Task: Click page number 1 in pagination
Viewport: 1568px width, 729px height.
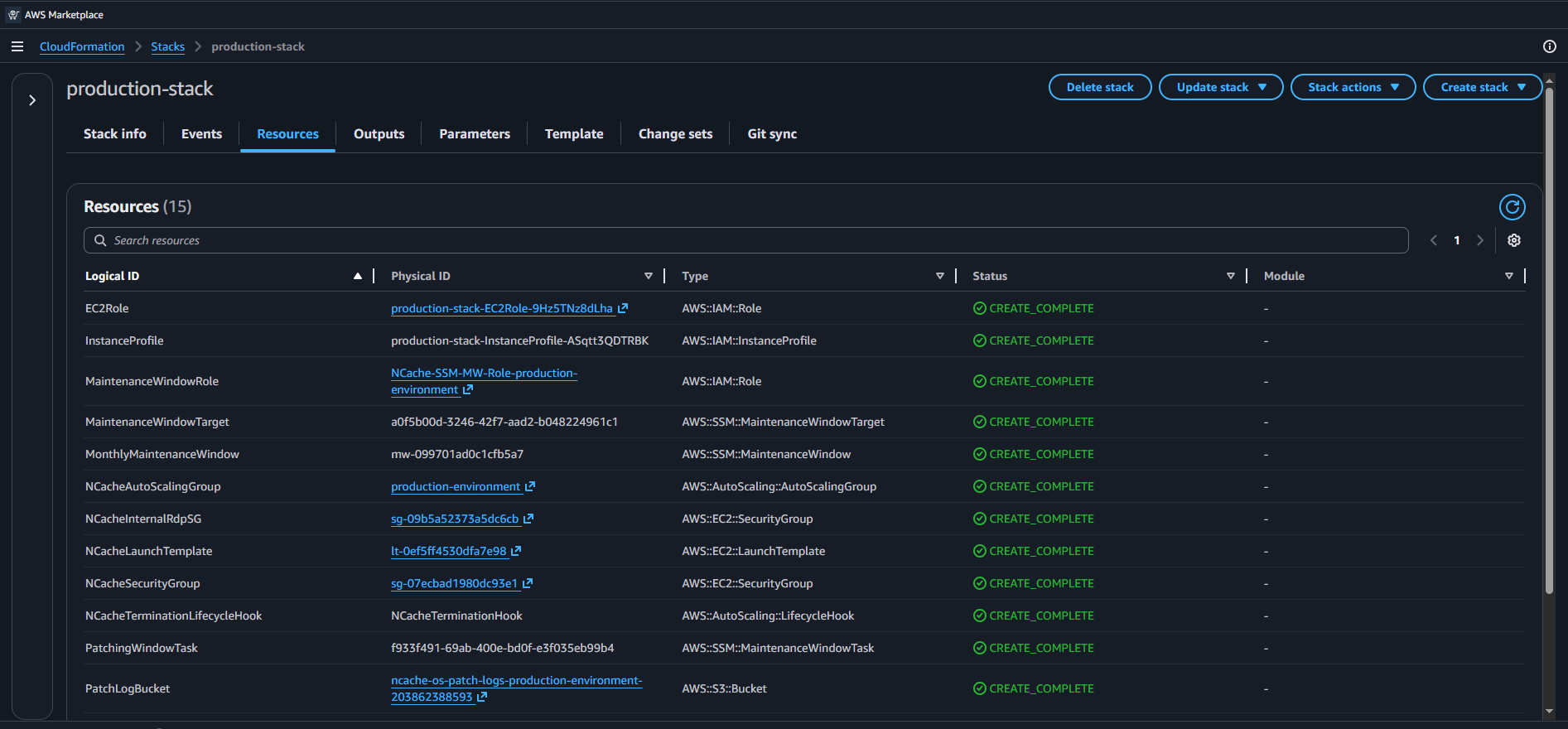Action: (x=1457, y=240)
